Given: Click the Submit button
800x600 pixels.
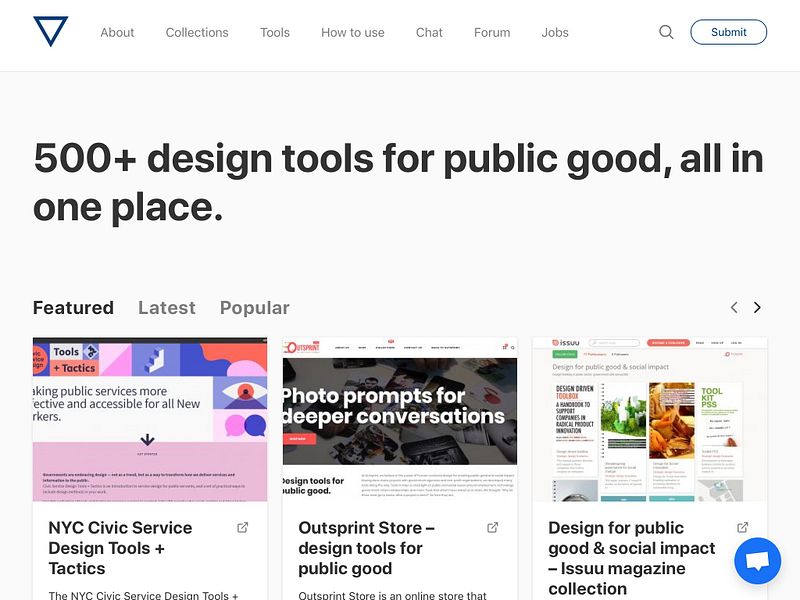Looking at the screenshot, I should 729,32.
